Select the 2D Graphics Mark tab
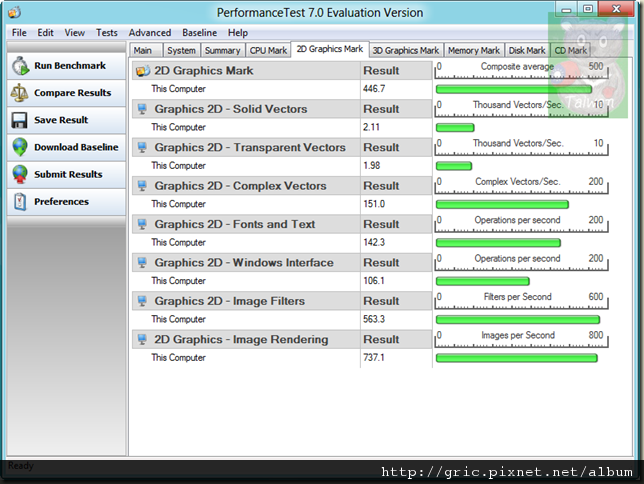The width and height of the screenshot is (644, 484). (330, 49)
